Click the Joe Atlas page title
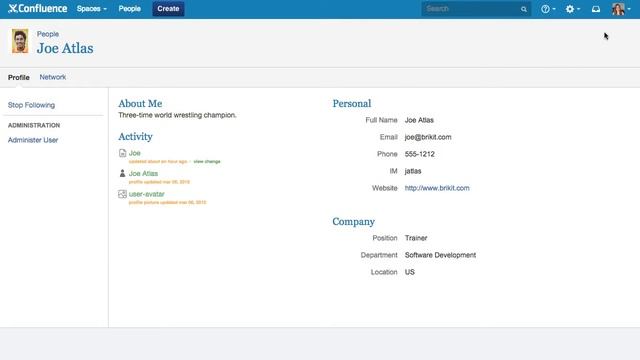The image size is (640, 360). (65, 48)
